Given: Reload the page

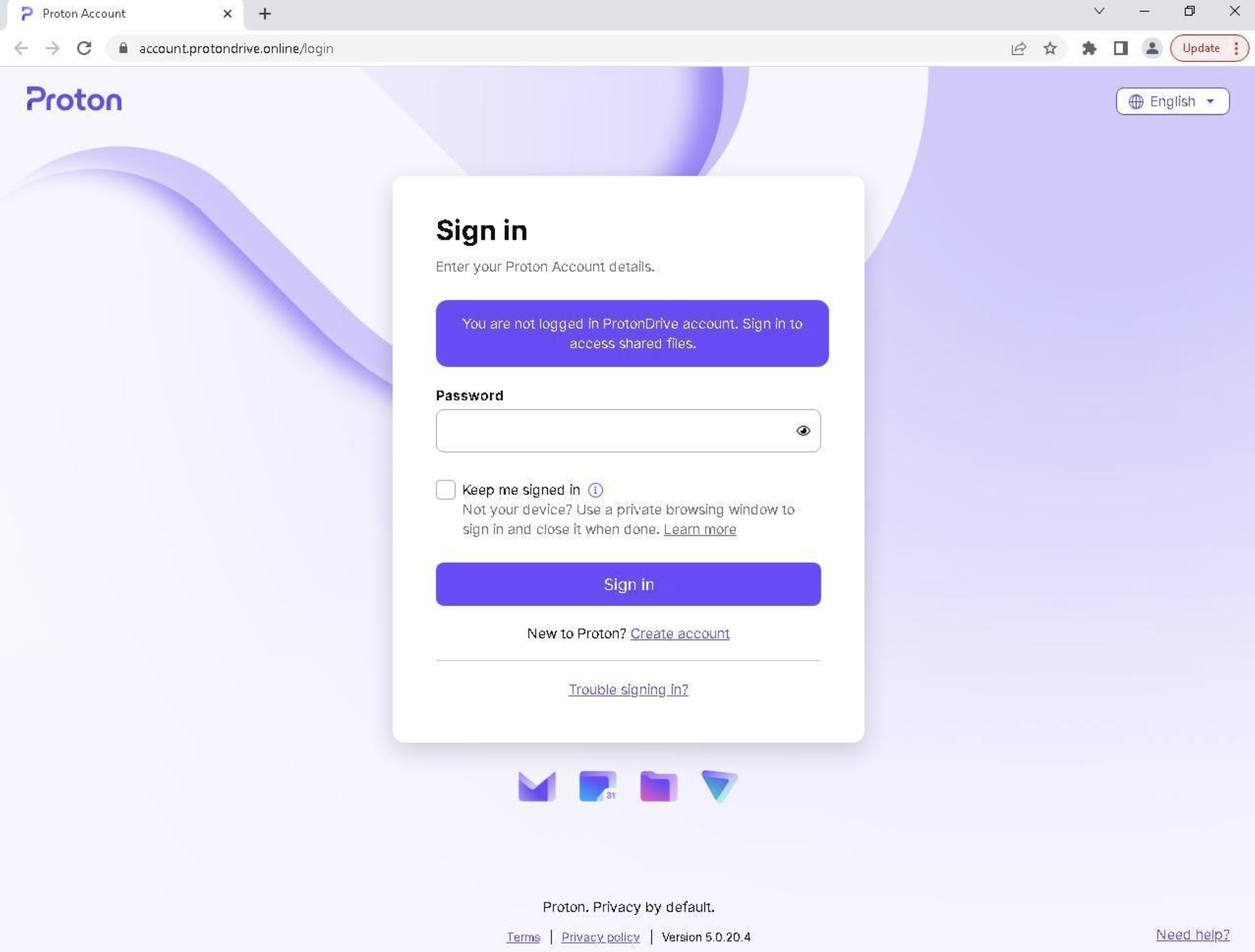Looking at the screenshot, I should click(85, 49).
